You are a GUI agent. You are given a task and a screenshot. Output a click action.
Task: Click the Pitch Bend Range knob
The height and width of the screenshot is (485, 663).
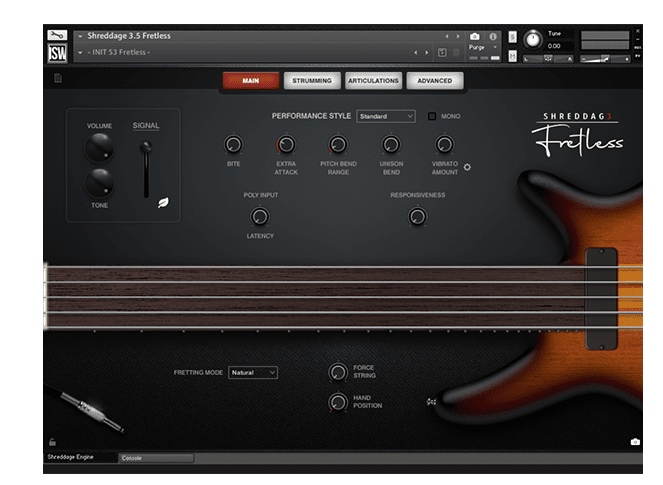pyautogui.click(x=338, y=145)
